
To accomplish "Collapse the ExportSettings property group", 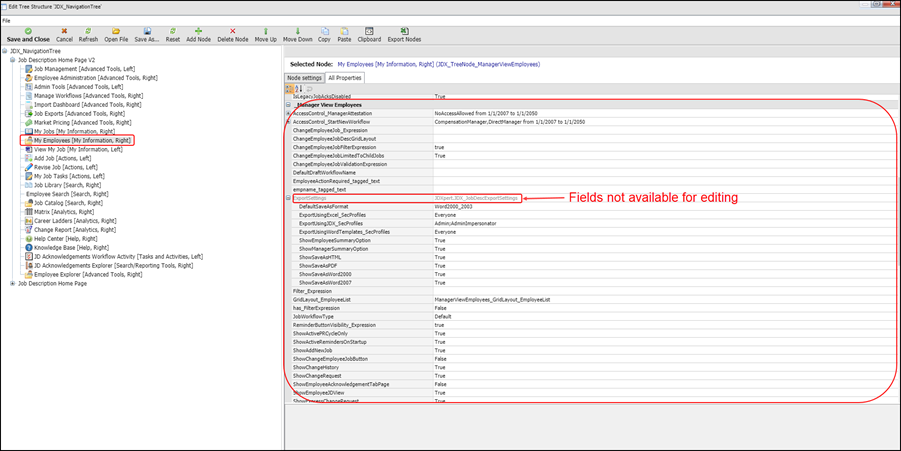I will click(x=289, y=198).
